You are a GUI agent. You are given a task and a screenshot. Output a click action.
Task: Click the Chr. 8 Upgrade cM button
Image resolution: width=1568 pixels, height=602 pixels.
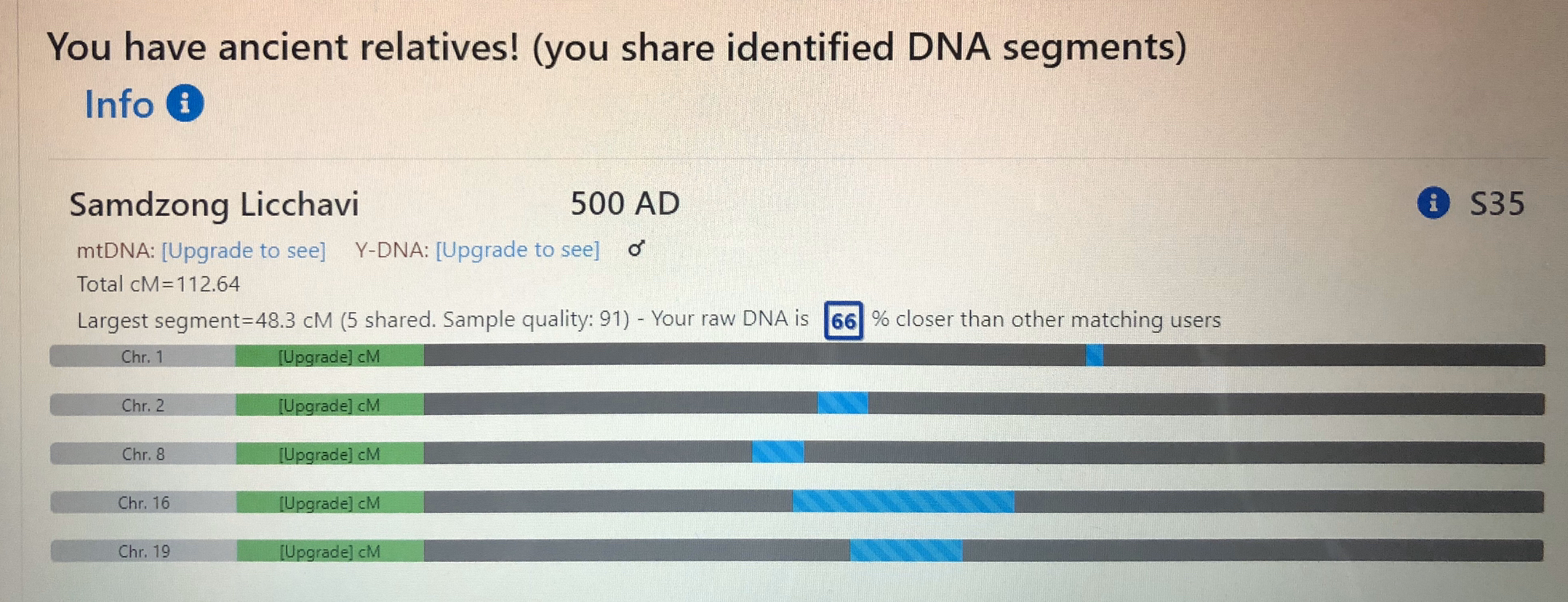pos(329,454)
